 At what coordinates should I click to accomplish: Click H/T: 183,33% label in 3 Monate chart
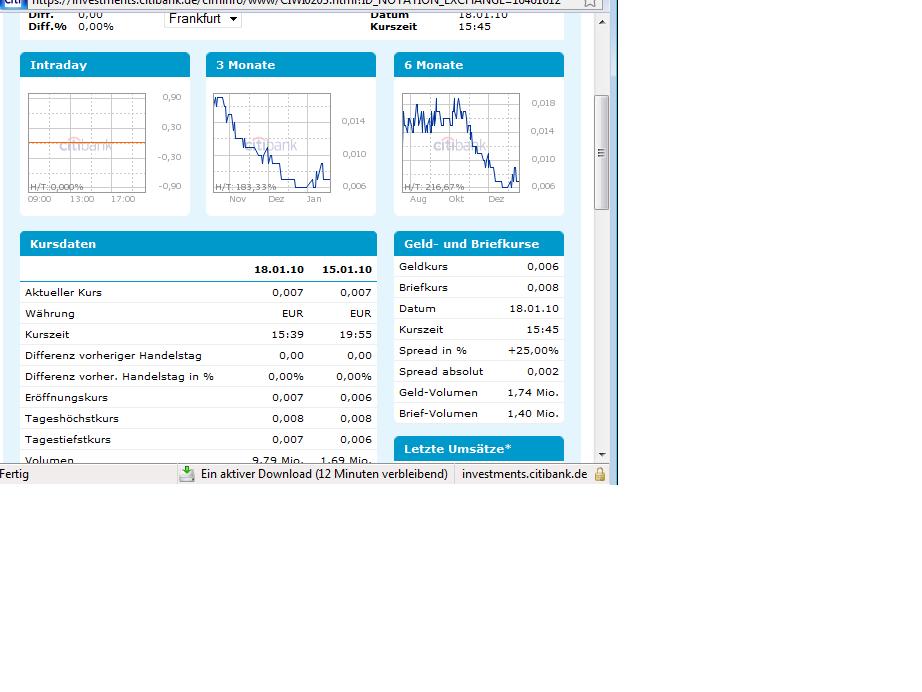[246, 187]
